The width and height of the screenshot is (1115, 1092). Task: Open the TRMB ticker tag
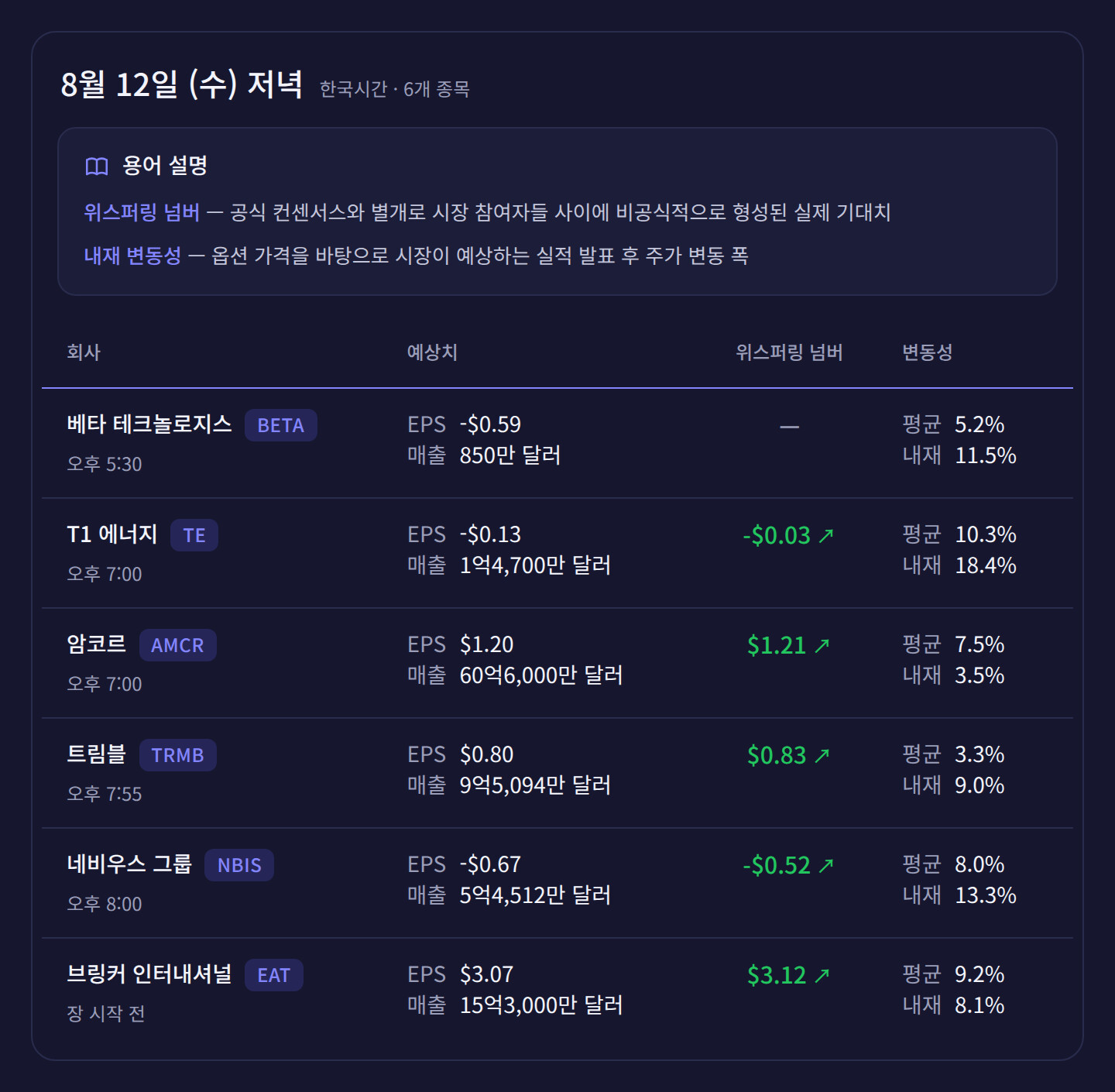pos(177,755)
